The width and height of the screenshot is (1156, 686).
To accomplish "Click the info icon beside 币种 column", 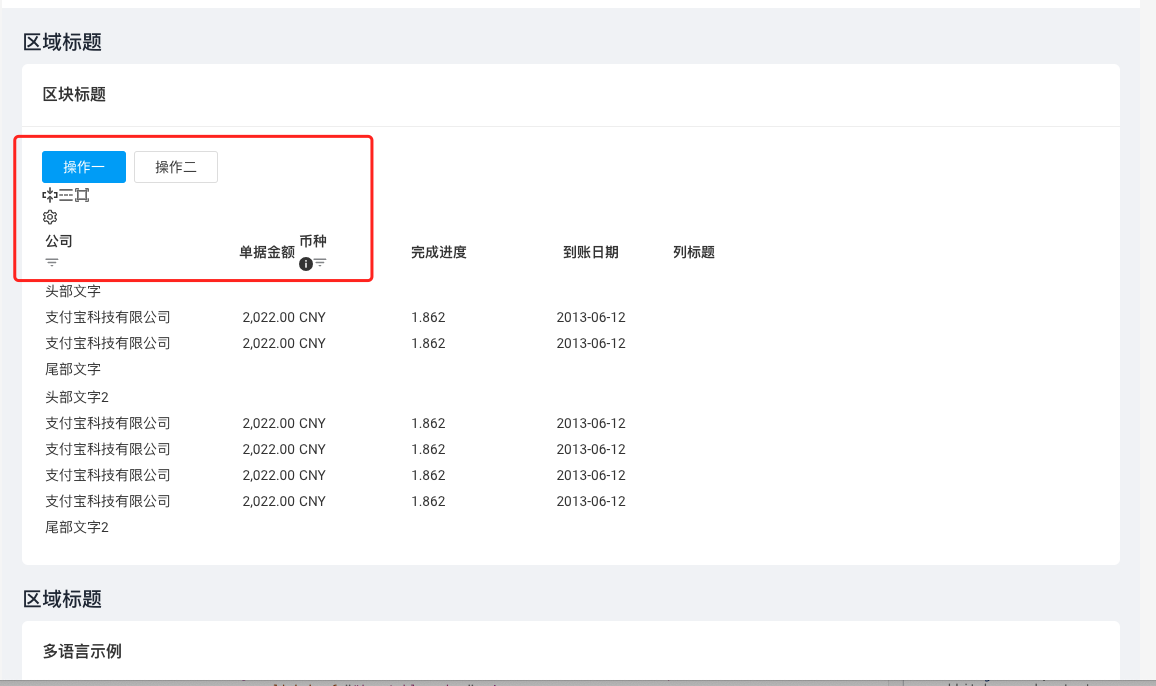I will coord(305,263).
